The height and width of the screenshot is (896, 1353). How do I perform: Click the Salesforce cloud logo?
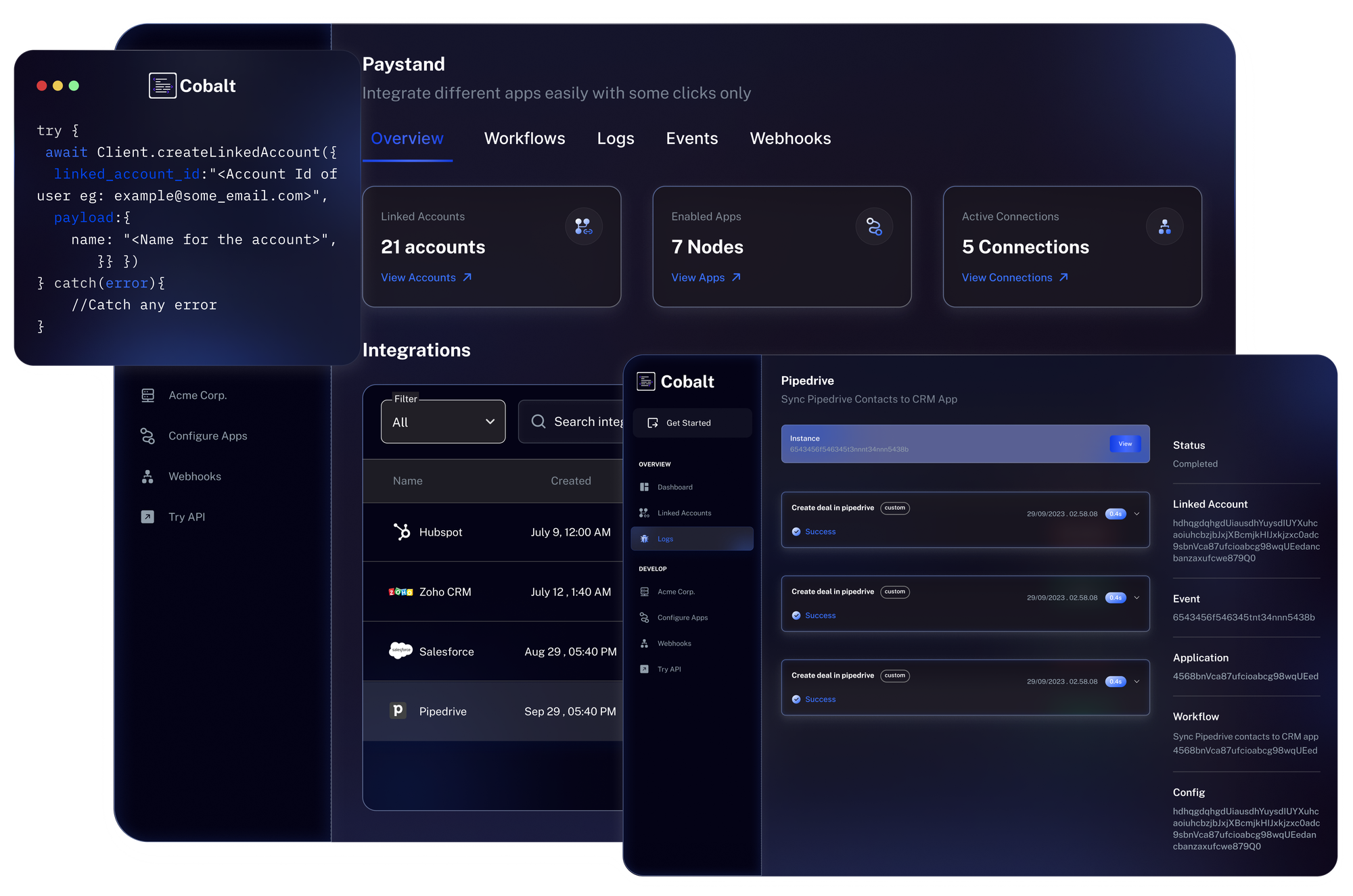click(400, 651)
